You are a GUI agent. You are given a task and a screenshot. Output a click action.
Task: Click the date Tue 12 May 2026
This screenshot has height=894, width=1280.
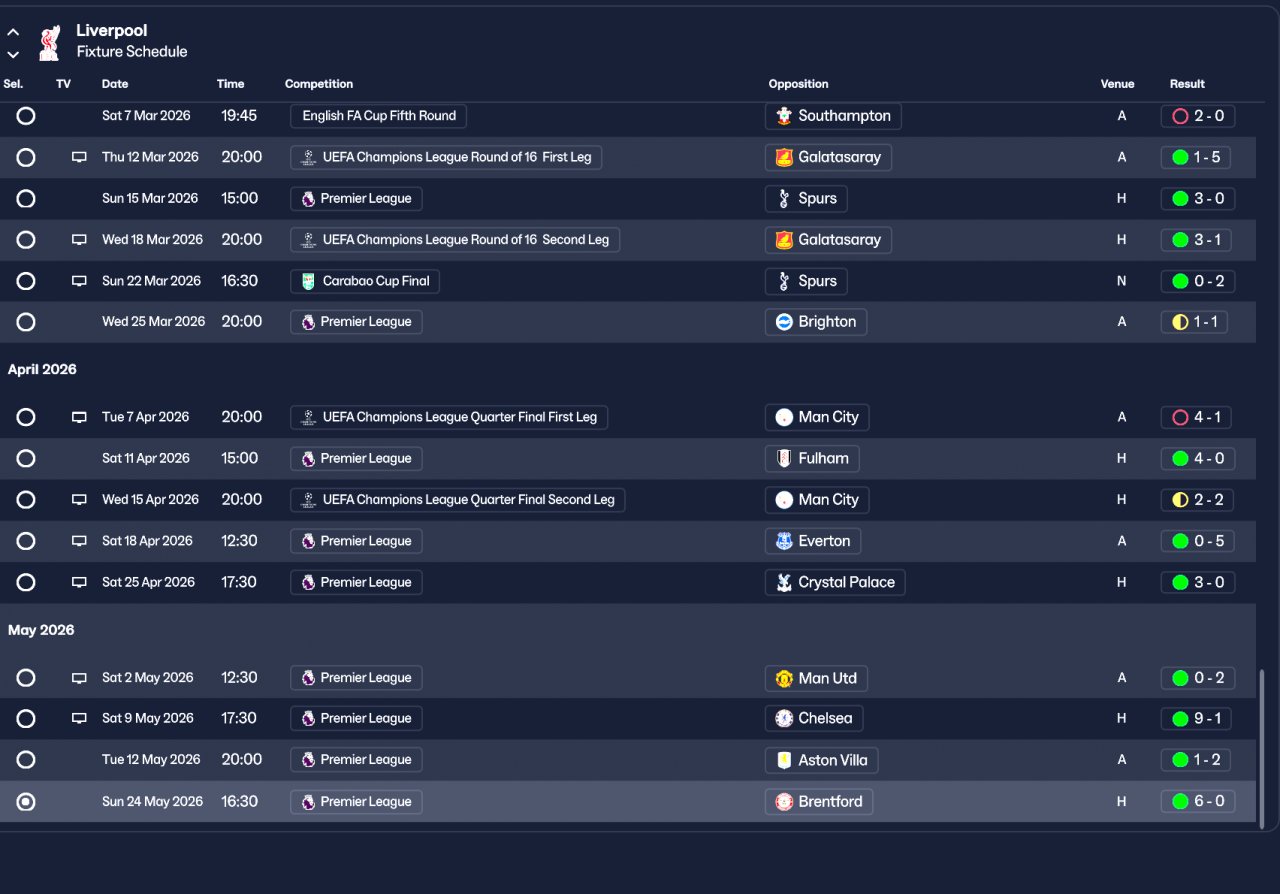pos(151,760)
